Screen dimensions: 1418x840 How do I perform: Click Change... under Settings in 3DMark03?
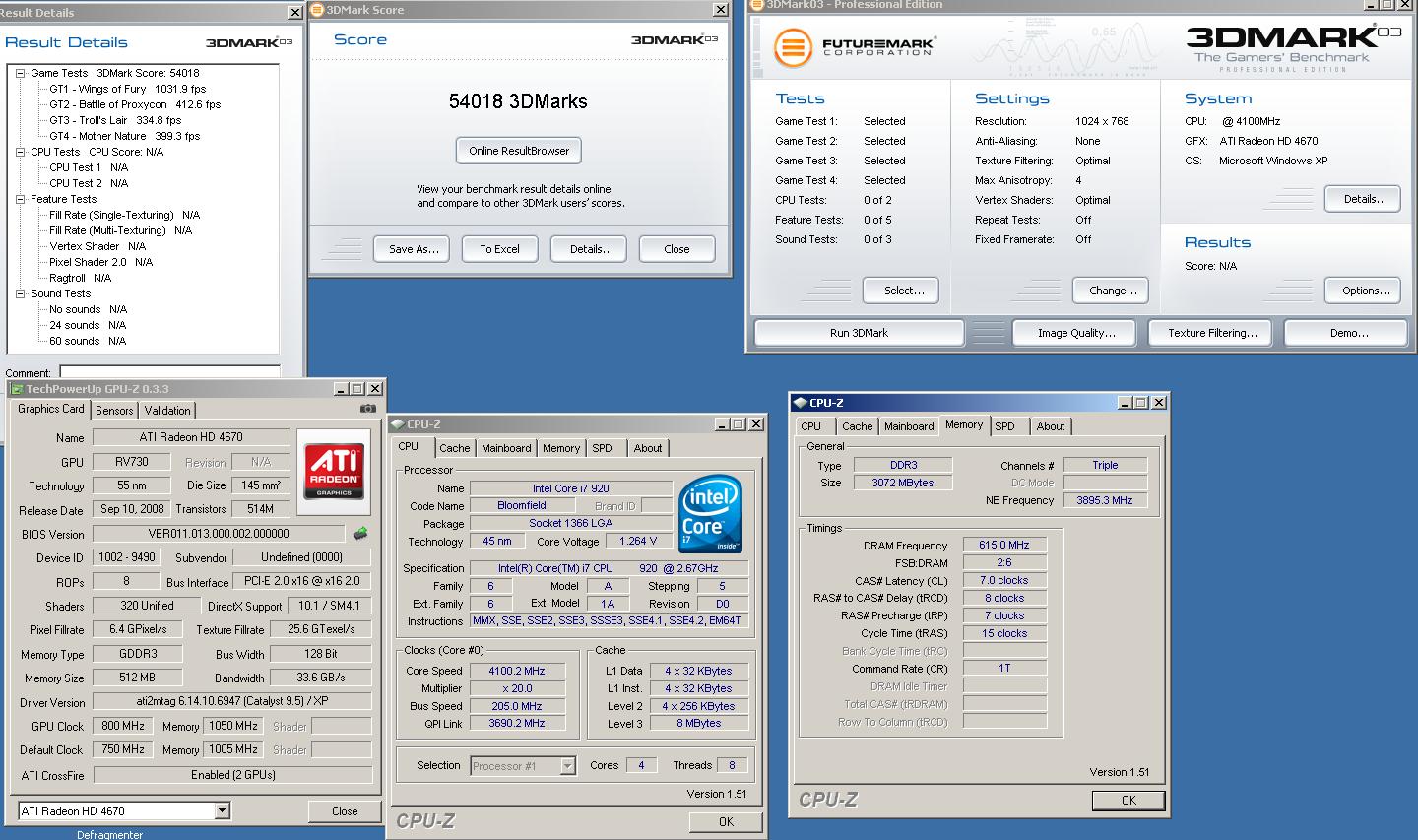tap(1113, 291)
